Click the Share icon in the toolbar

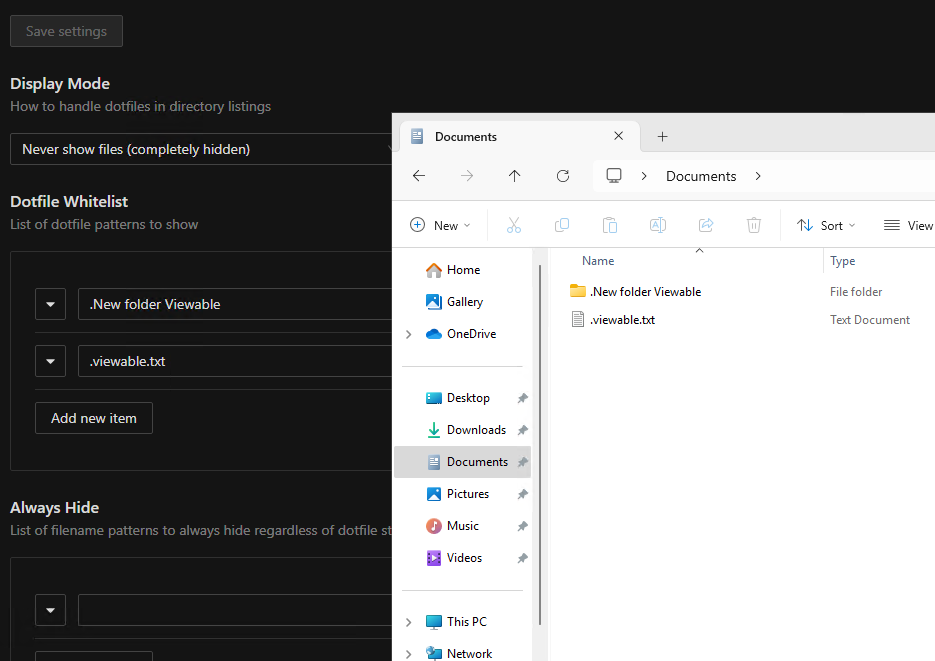tap(705, 225)
